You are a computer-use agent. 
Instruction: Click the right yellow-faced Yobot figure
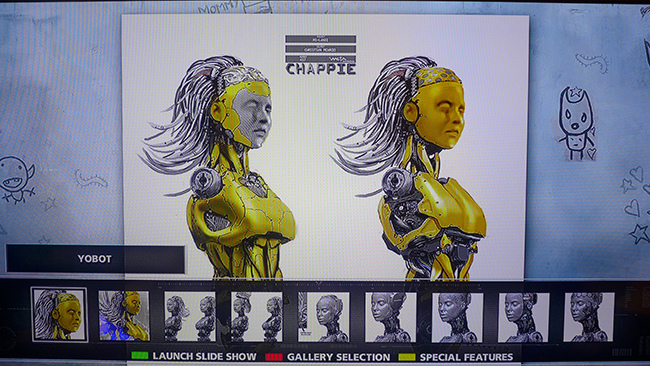coord(410,168)
